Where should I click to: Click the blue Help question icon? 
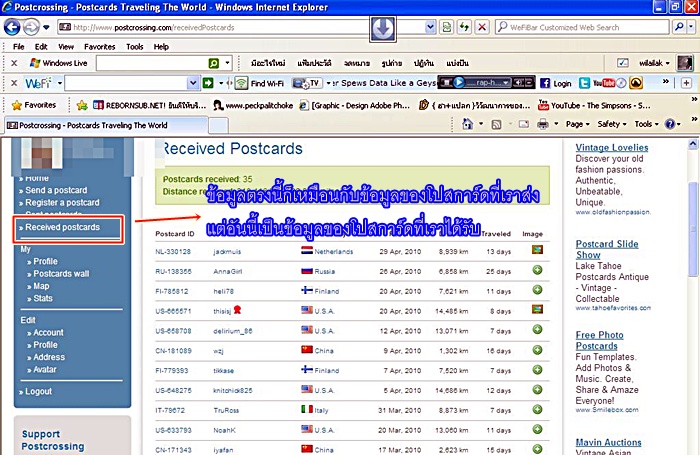click(670, 124)
